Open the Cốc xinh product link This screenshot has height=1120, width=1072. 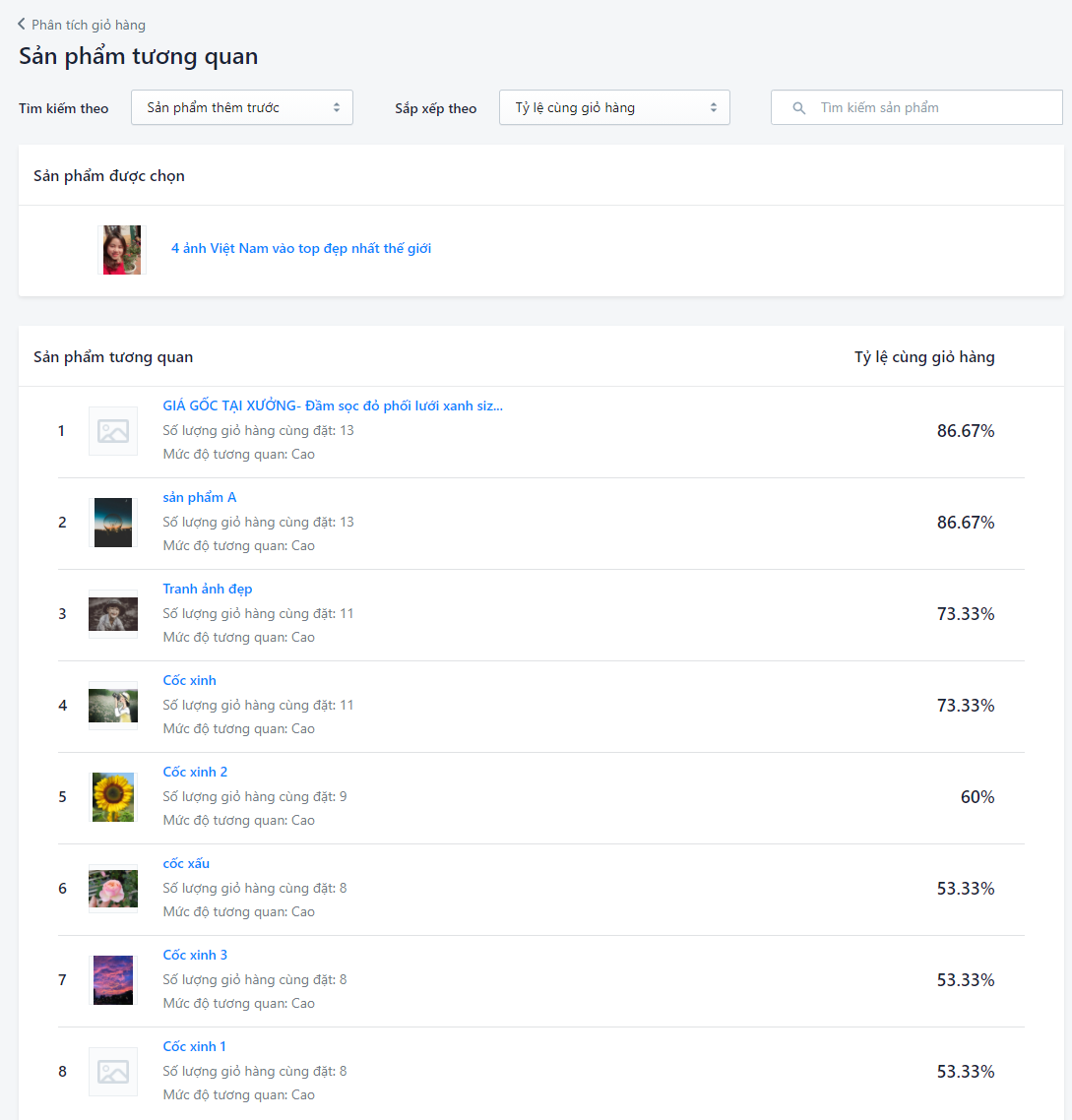(189, 680)
